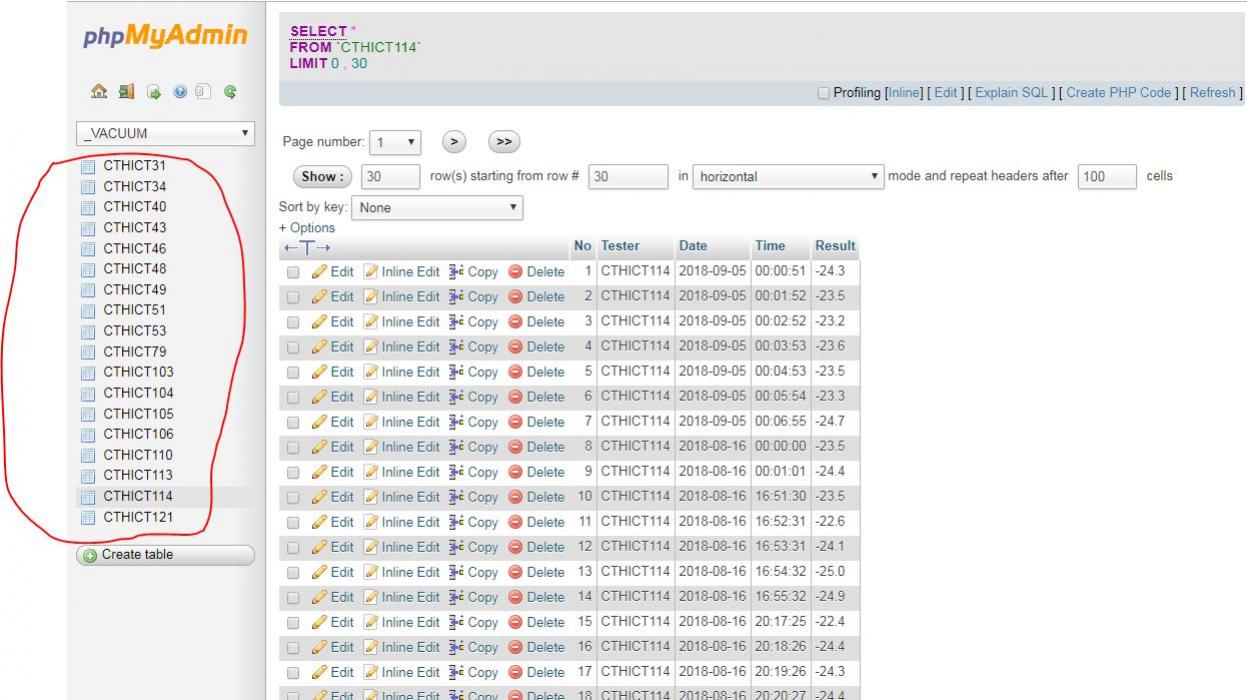Open the CTHICT53 table in sidebar
The height and width of the screenshot is (700, 1247).
(135, 331)
